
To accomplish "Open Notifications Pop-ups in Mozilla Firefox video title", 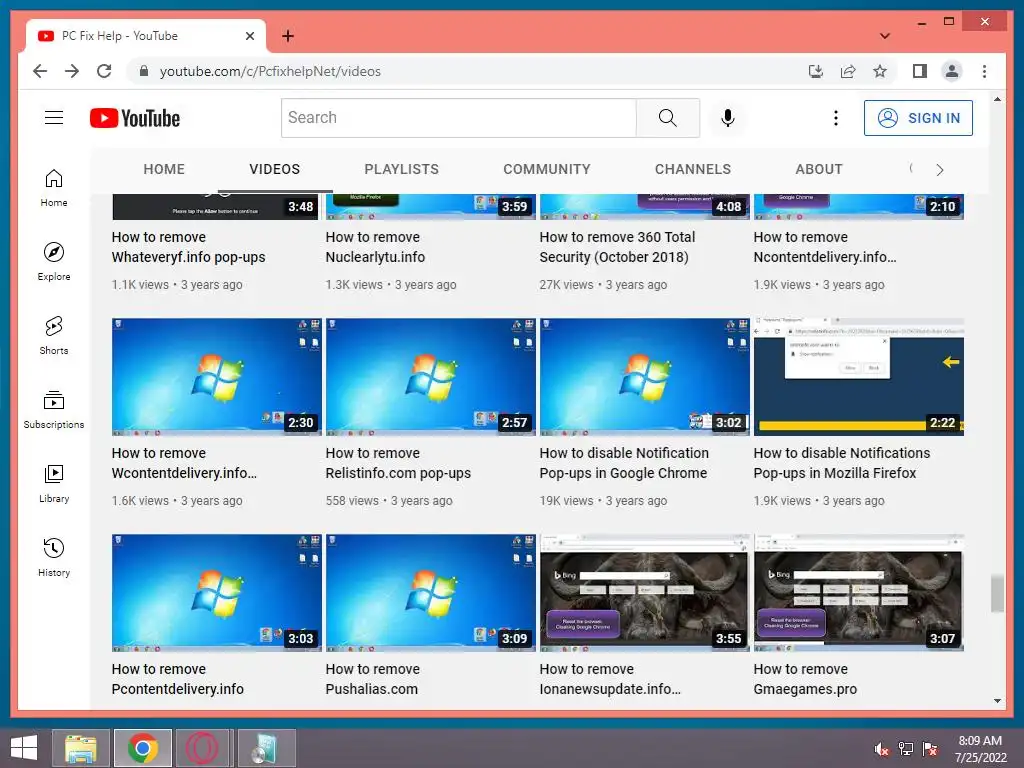I will tap(841, 463).
